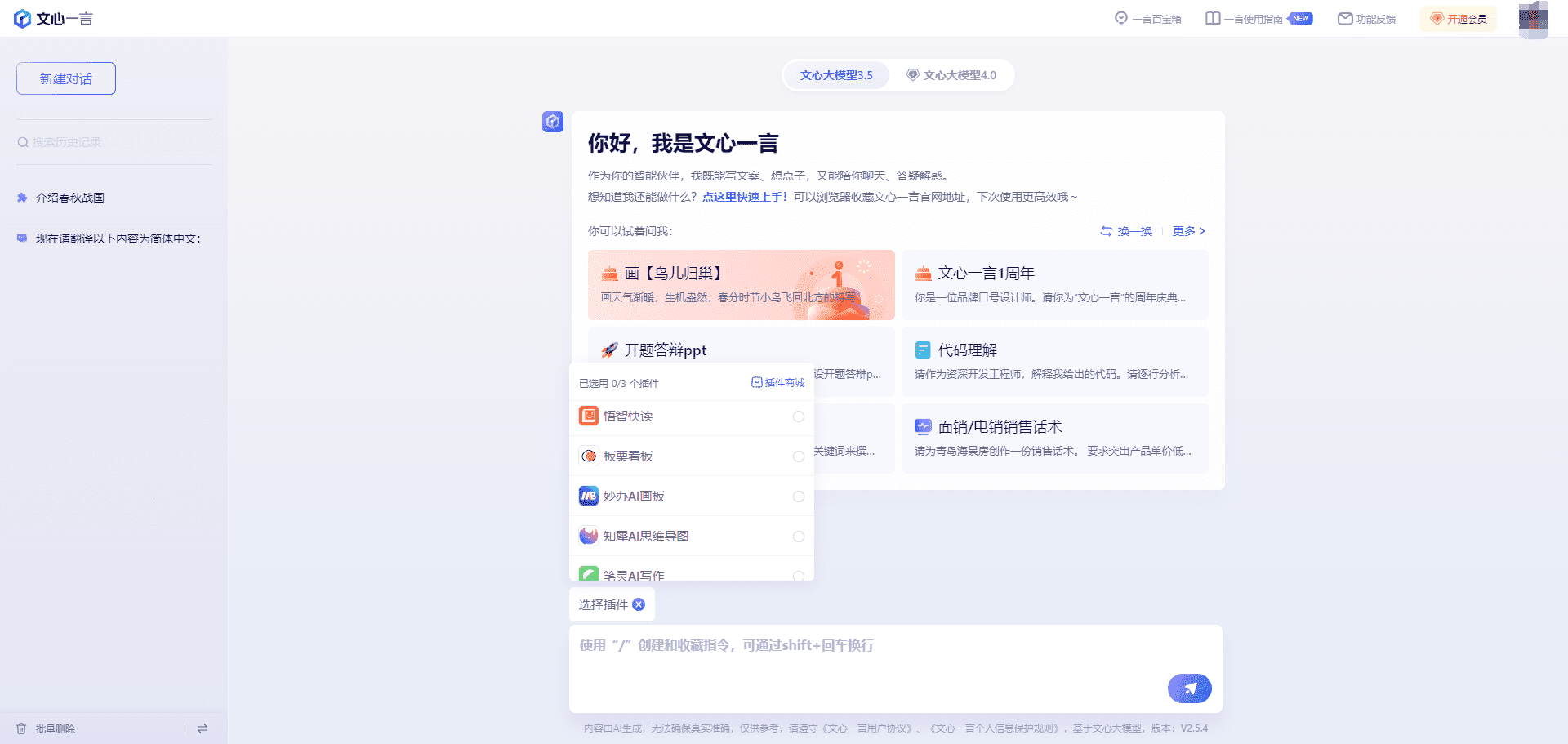The height and width of the screenshot is (744, 1568).
Task: Open the 插件商城 plugin store
Action: point(777,383)
